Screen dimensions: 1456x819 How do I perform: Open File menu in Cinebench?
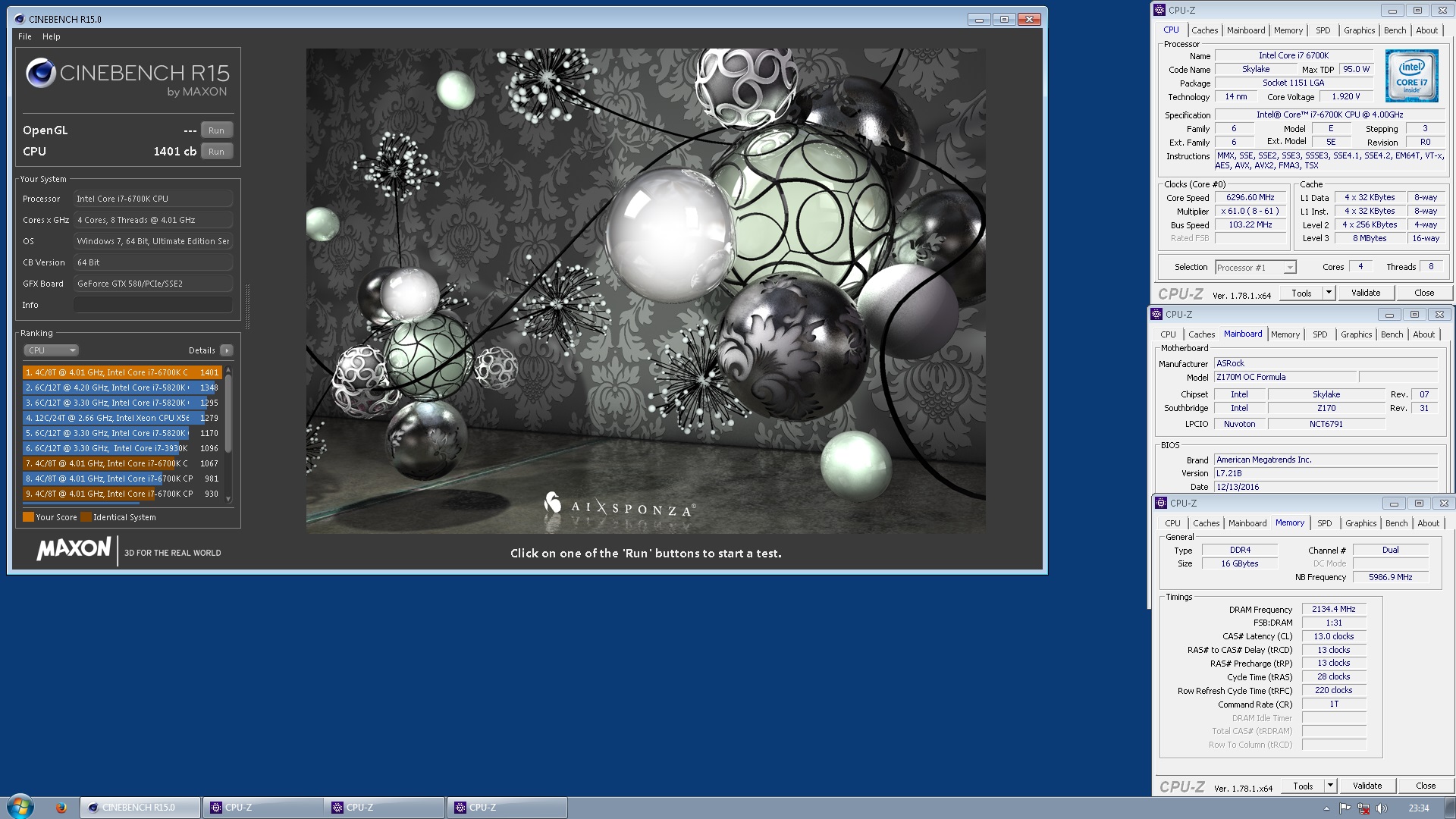[x=25, y=36]
